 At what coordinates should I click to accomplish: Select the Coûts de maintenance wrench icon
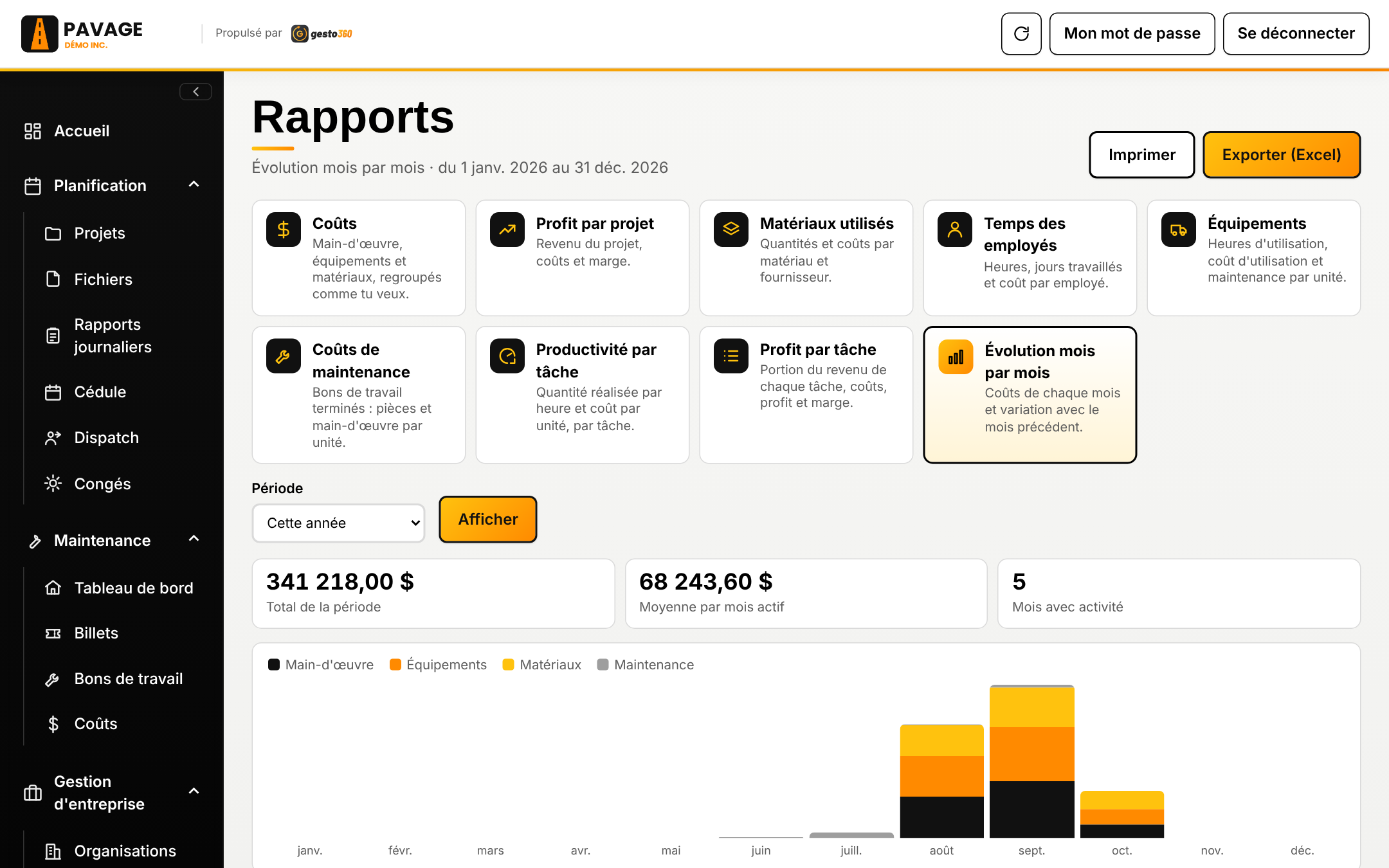point(284,356)
